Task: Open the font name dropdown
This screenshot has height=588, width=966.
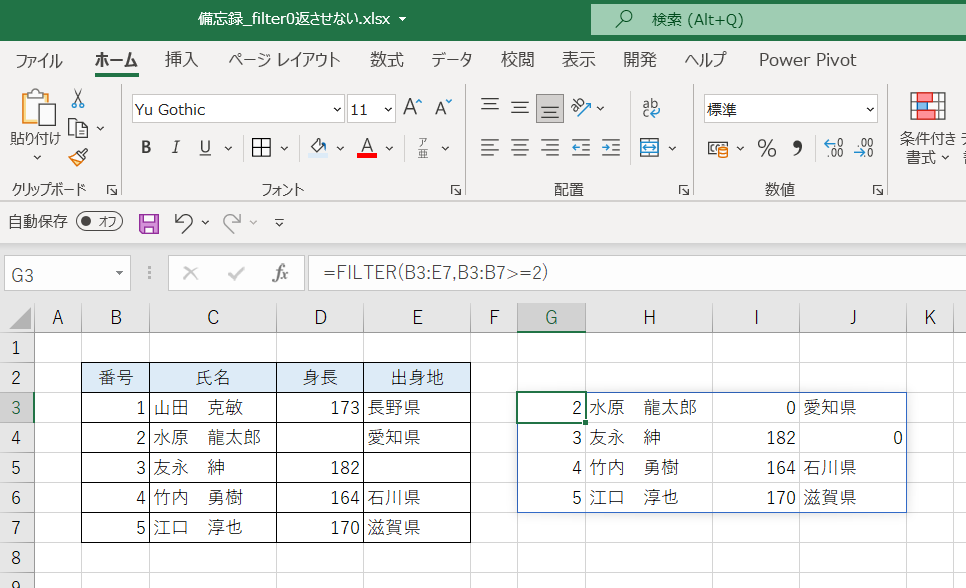Action: [x=337, y=110]
